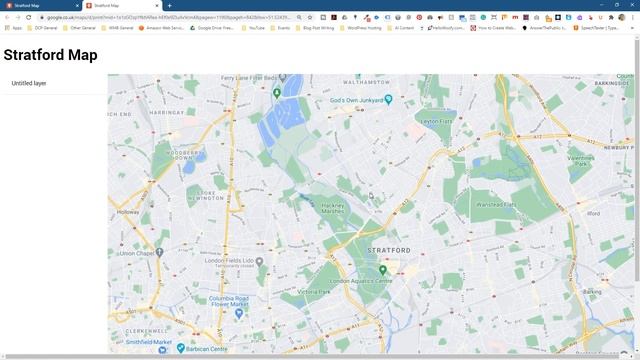The image size is (640, 360).
Task: Click the address bar URL field
Action: coord(168,18)
